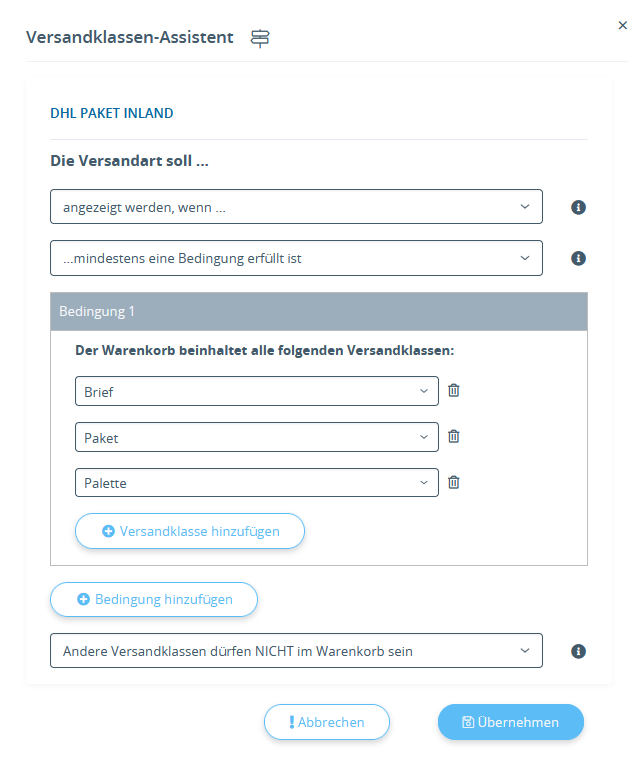
Task: Click info icon beside 'Andere Versandklassen' dropdown
Action: [x=578, y=651]
